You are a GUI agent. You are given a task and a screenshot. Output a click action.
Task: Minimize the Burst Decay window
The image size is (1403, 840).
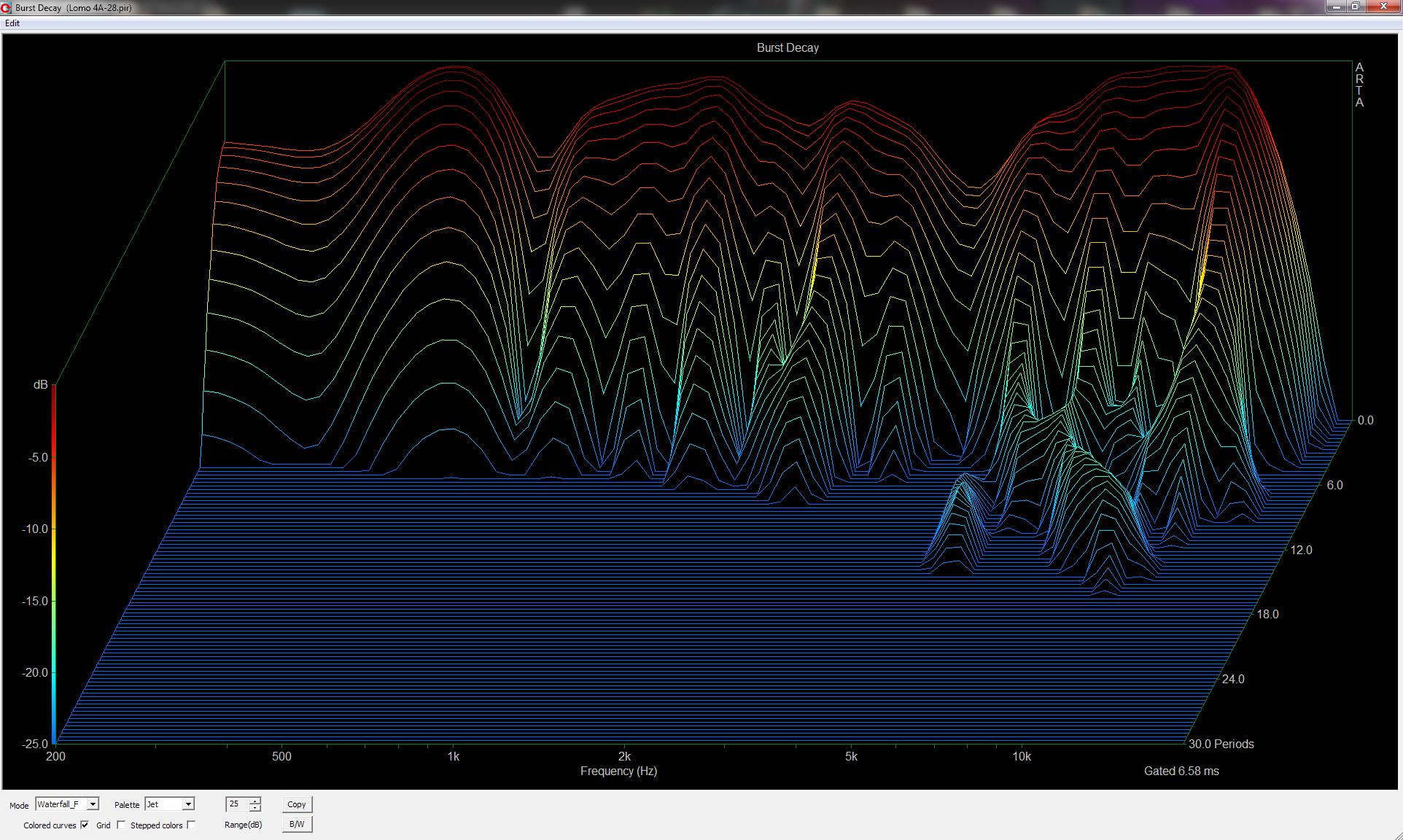click(x=1336, y=7)
